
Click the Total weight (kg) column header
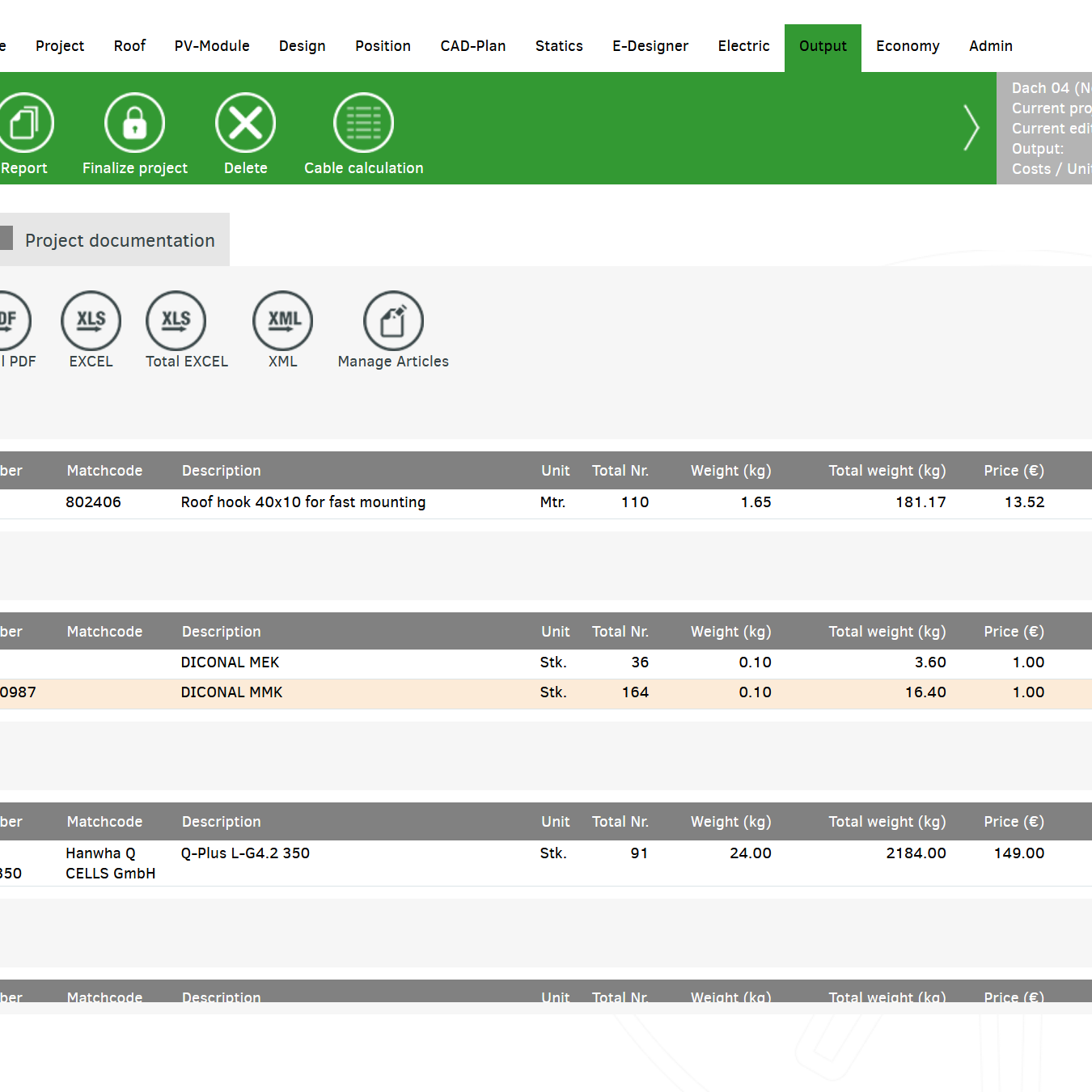(x=887, y=471)
